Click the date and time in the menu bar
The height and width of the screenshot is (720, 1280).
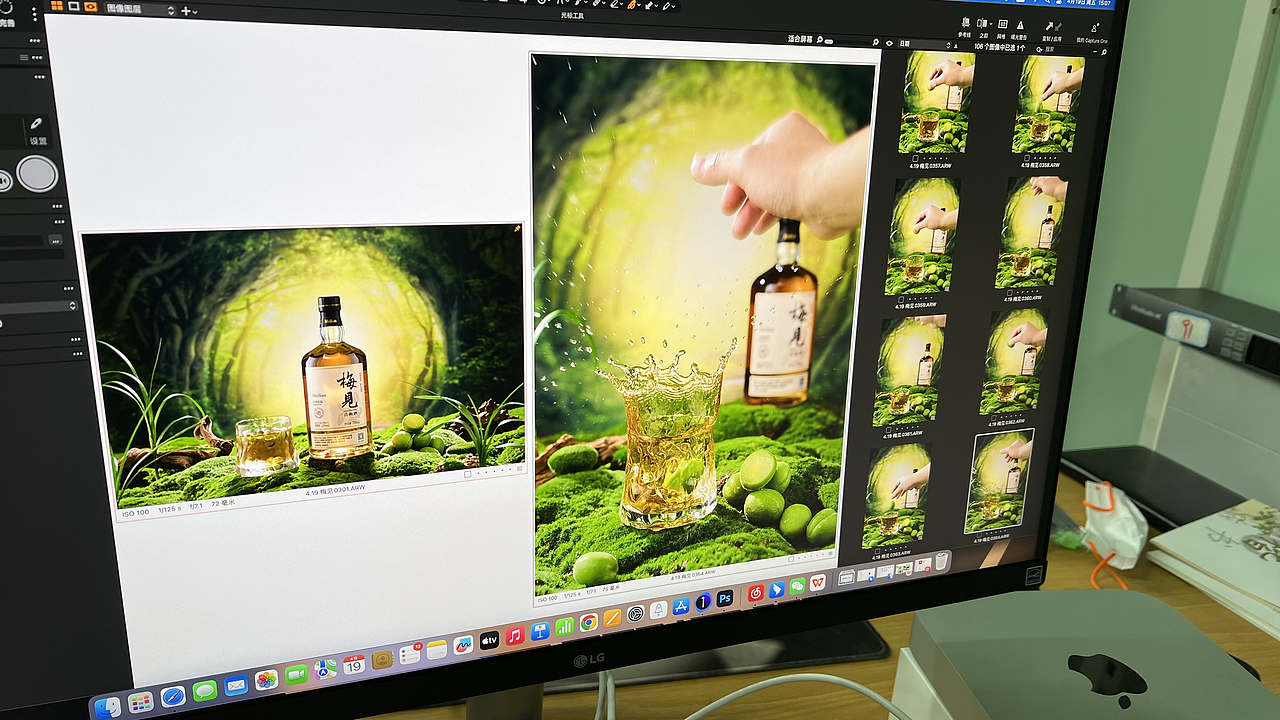tap(1090, 3)
